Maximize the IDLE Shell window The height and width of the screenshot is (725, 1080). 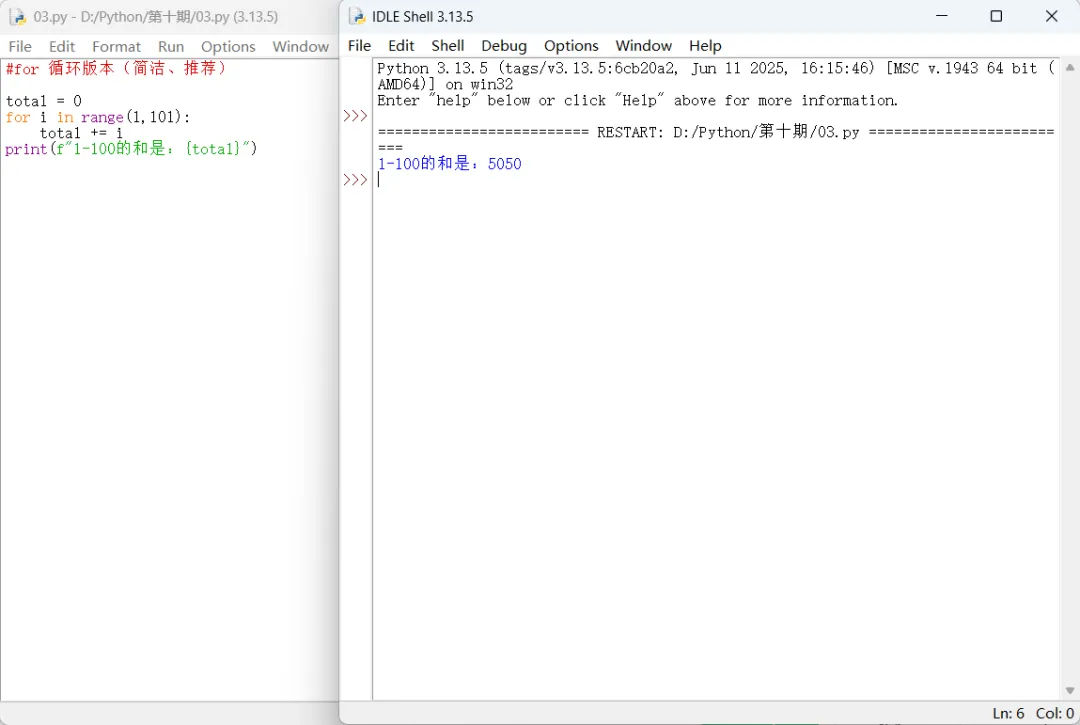(996, 16)
